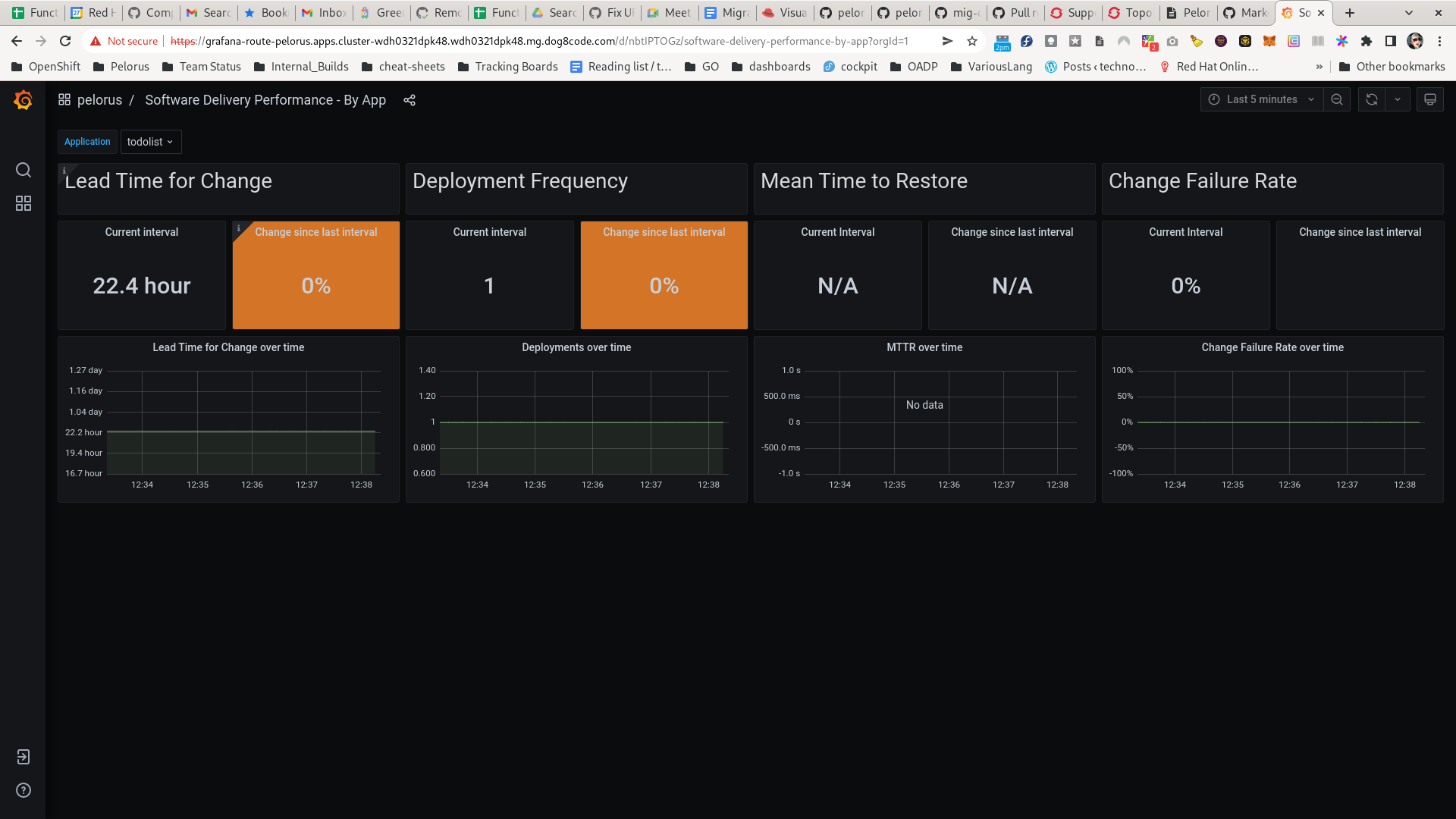Switch to the Meet tab
The image size is (1456, 819).
point(669,13)
